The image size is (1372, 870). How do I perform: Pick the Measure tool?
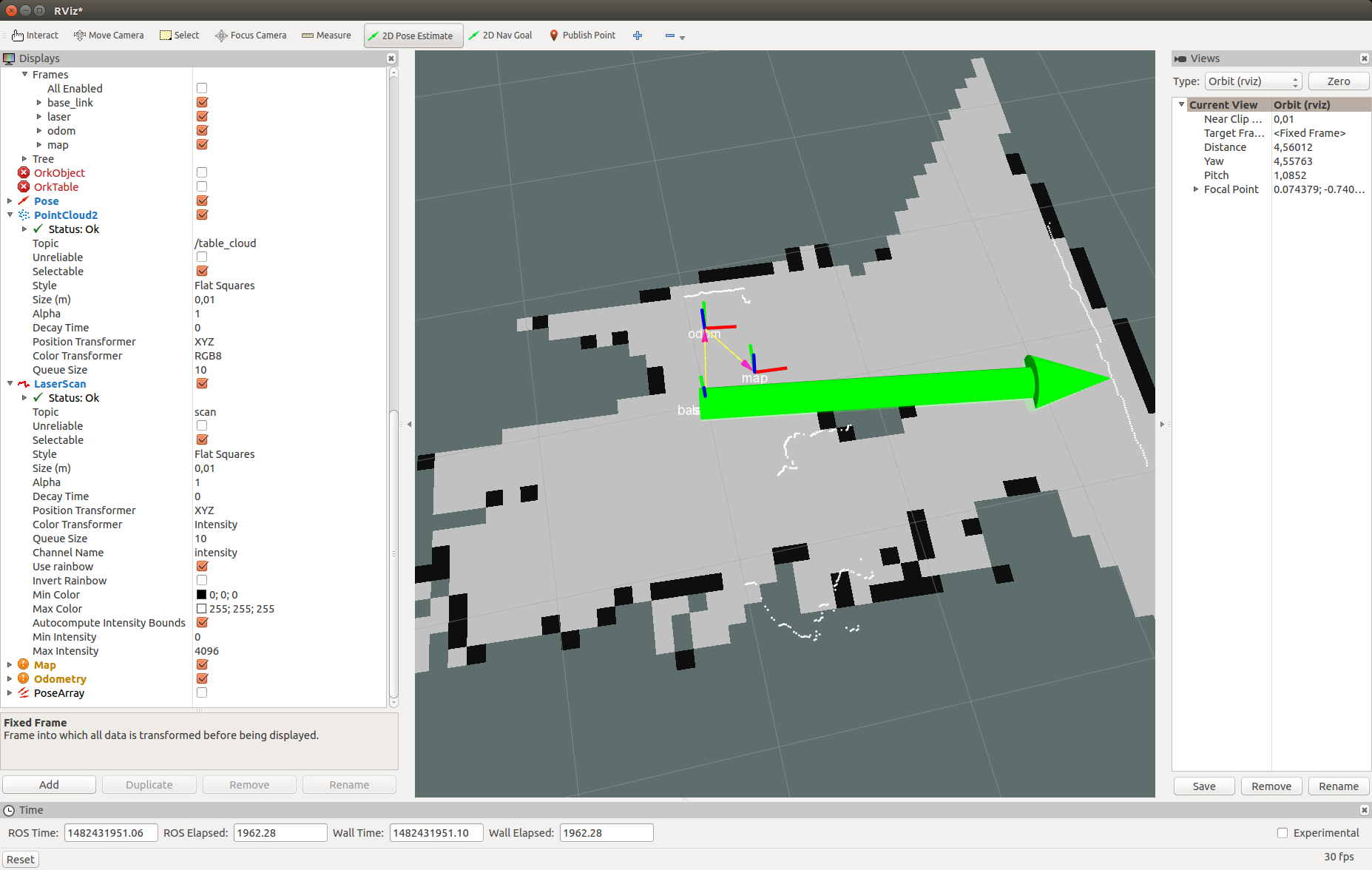coord(326,36)
